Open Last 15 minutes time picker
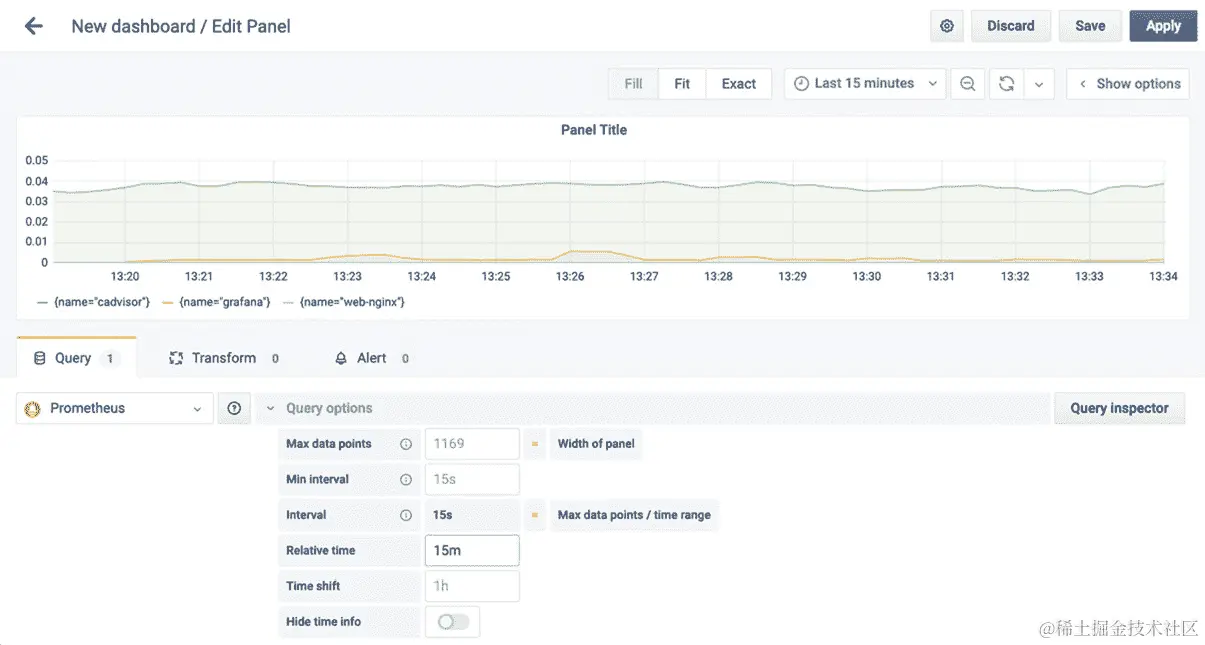This screenshot has height=645, width=1205. [x=866, y=84]
